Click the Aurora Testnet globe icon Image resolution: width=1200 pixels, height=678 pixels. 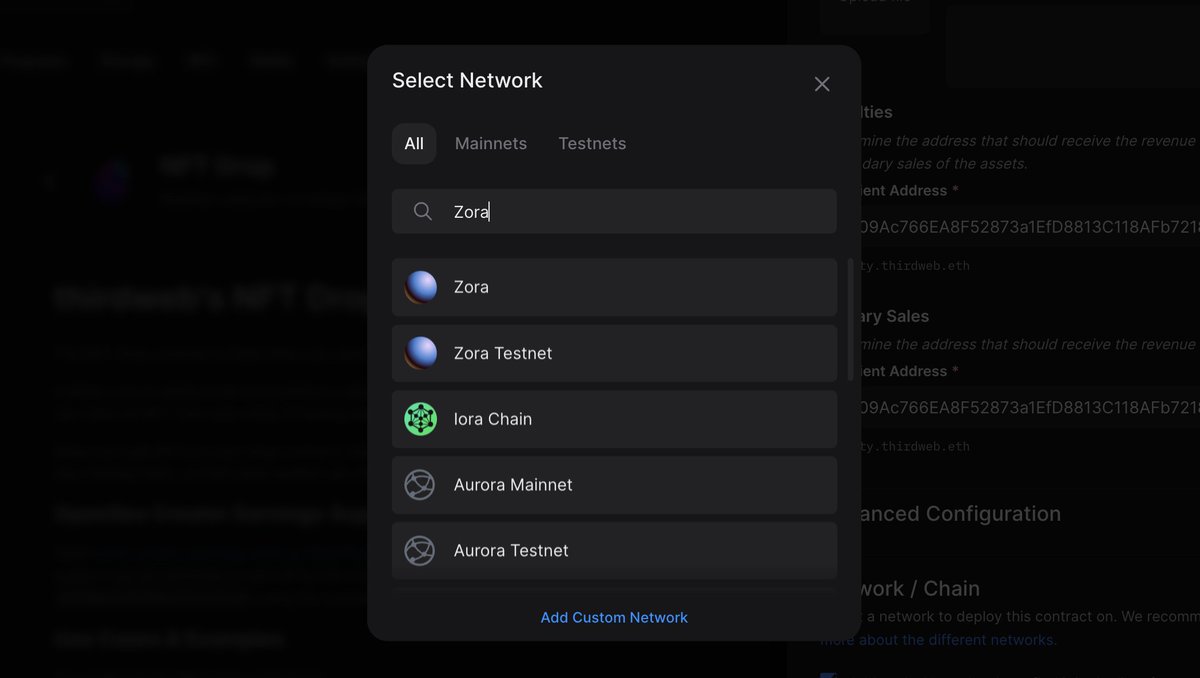[x=420, y=551]
